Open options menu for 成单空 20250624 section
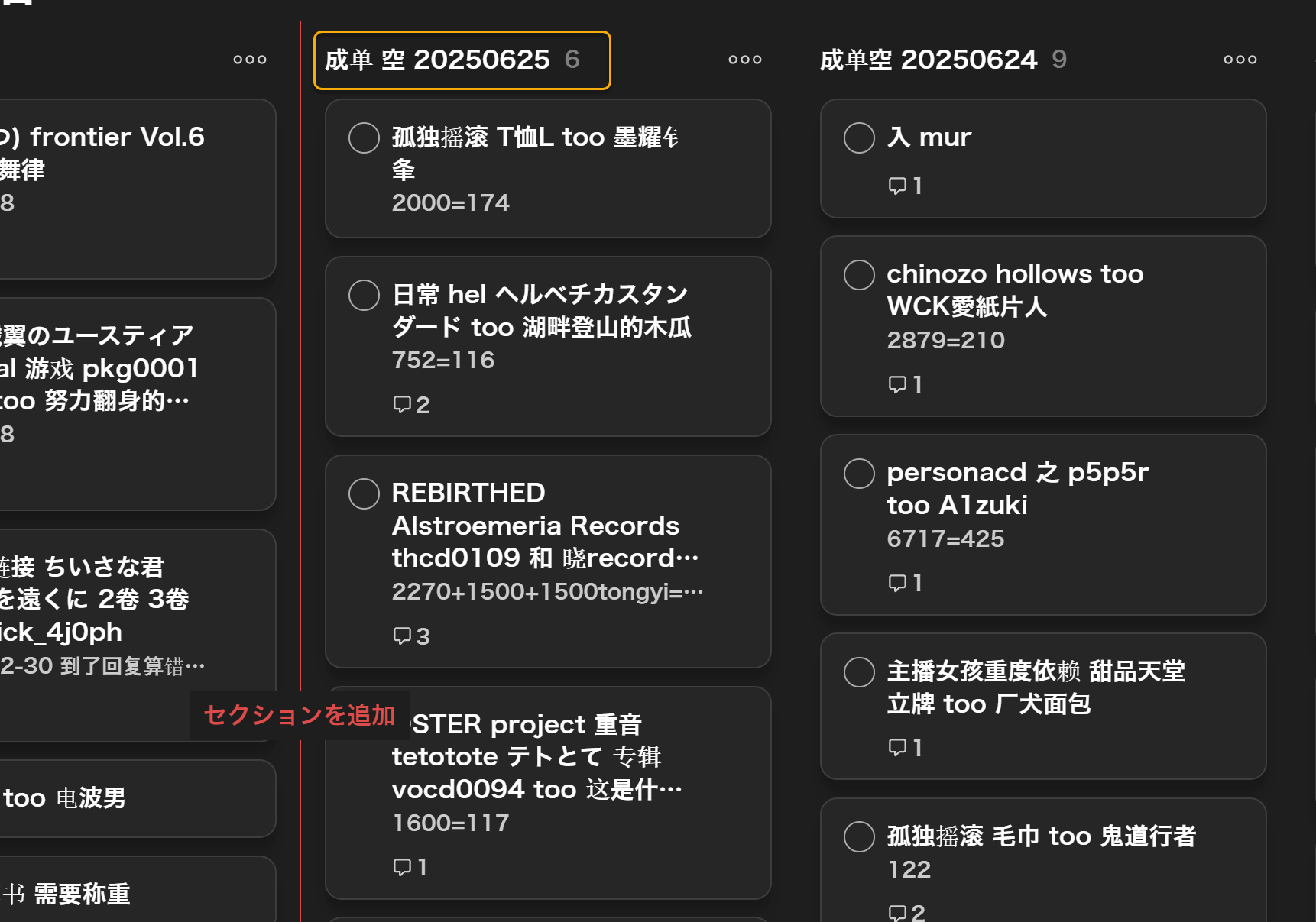Image resolution: width=1316 pixels, height=922 pixels. point(1239,60)
